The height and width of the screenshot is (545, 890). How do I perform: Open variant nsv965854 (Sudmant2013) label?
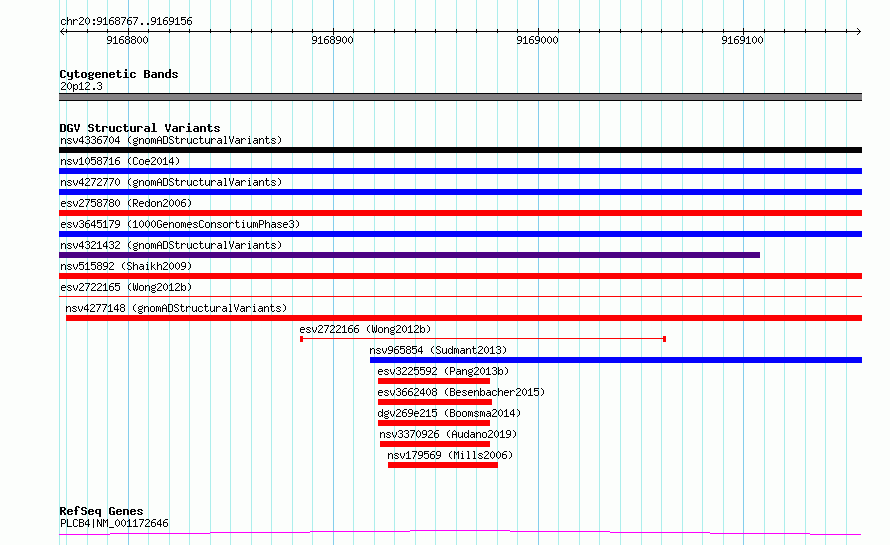coord(438,350)
